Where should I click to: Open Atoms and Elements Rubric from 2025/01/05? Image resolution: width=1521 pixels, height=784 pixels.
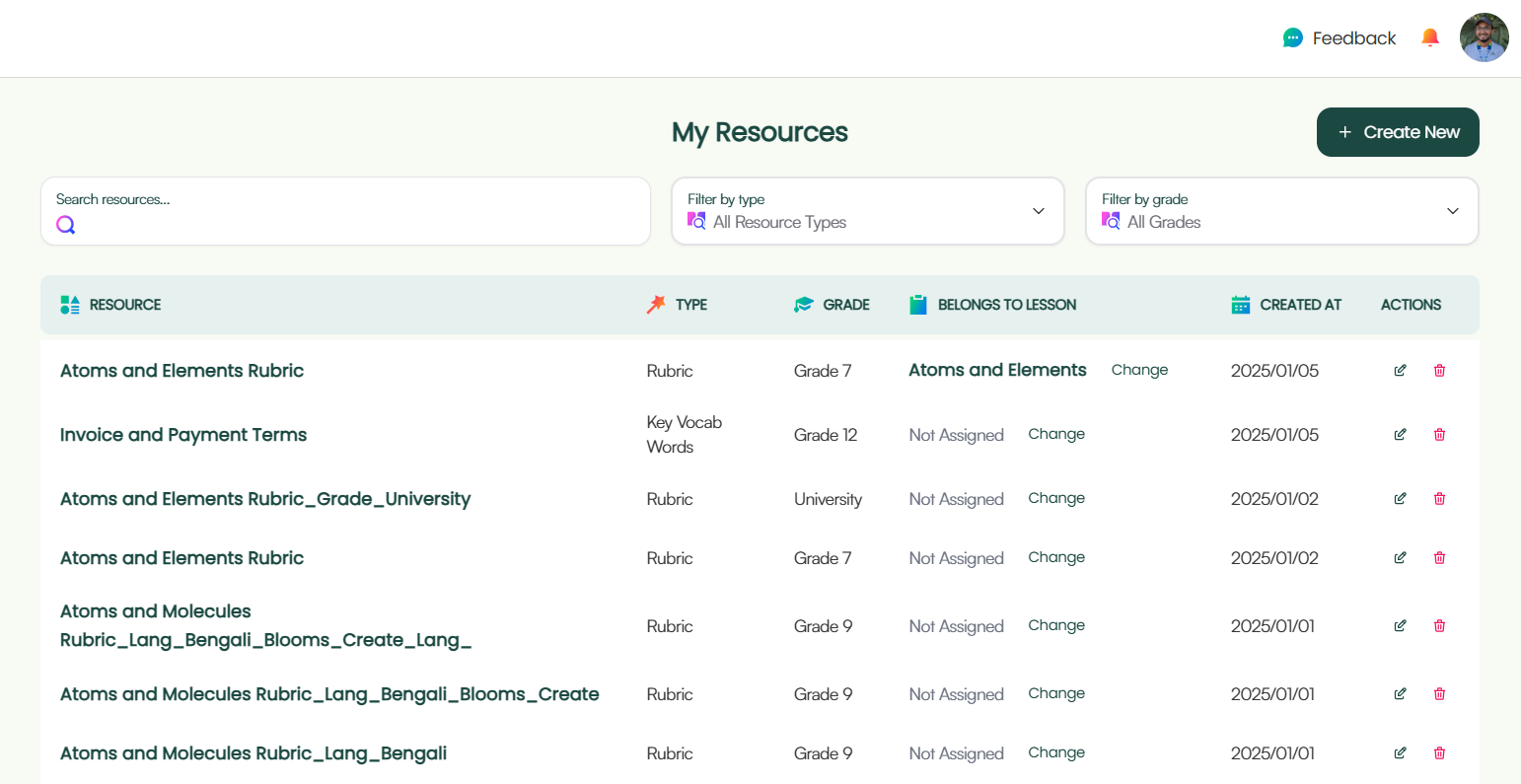pyautogui.click(x=181, y=371)
